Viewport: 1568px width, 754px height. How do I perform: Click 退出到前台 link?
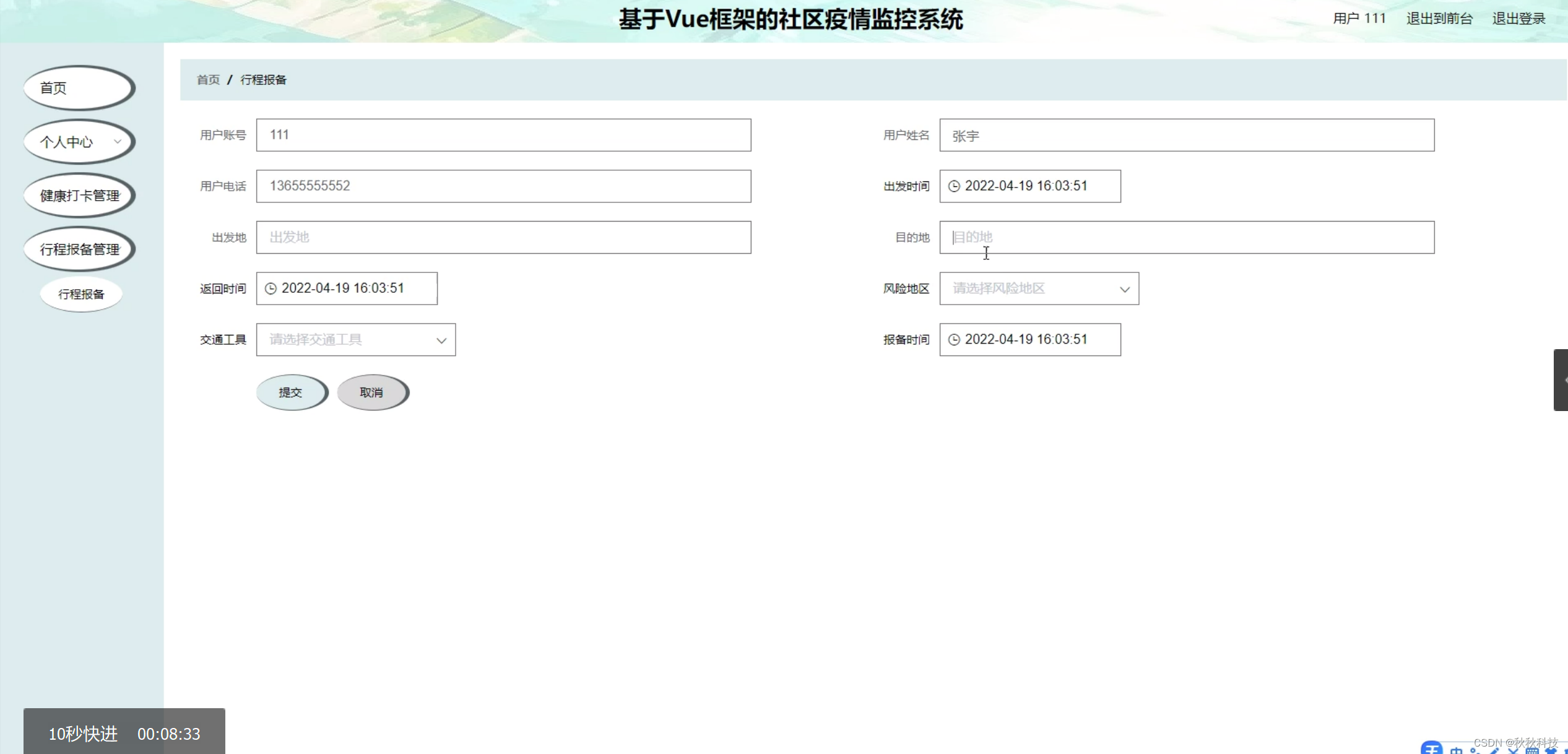pyautogui.click(x=1439, y=19)
